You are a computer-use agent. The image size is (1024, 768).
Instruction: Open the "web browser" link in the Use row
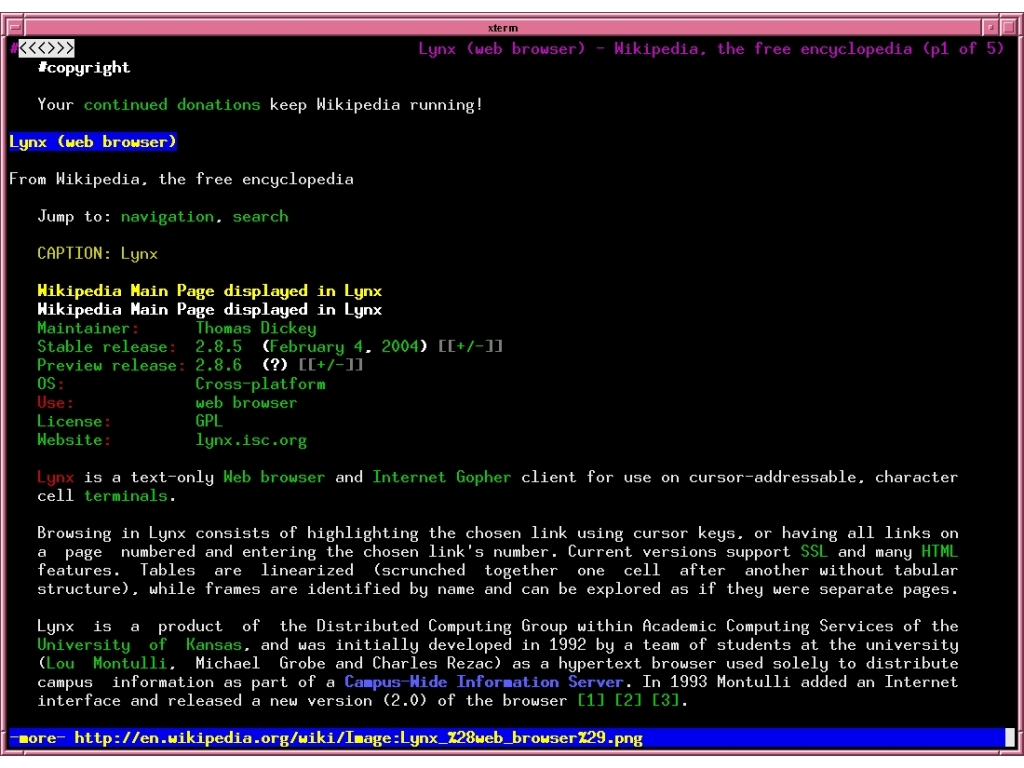point(247,402)
